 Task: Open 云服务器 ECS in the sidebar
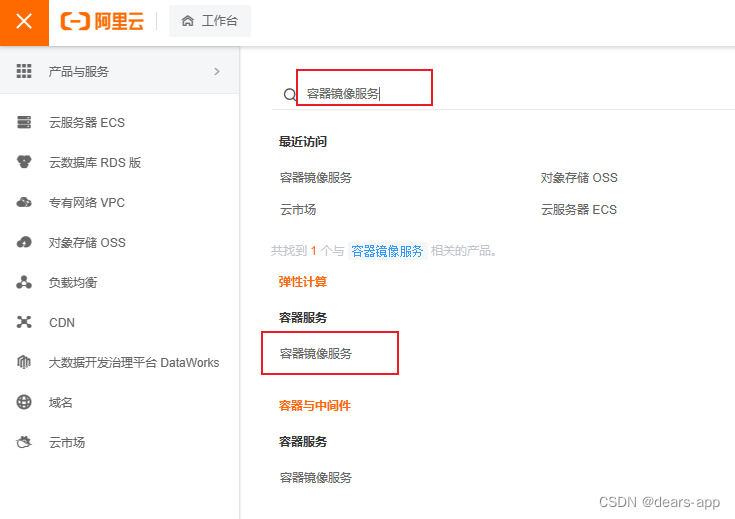click(x=87, y=123)
